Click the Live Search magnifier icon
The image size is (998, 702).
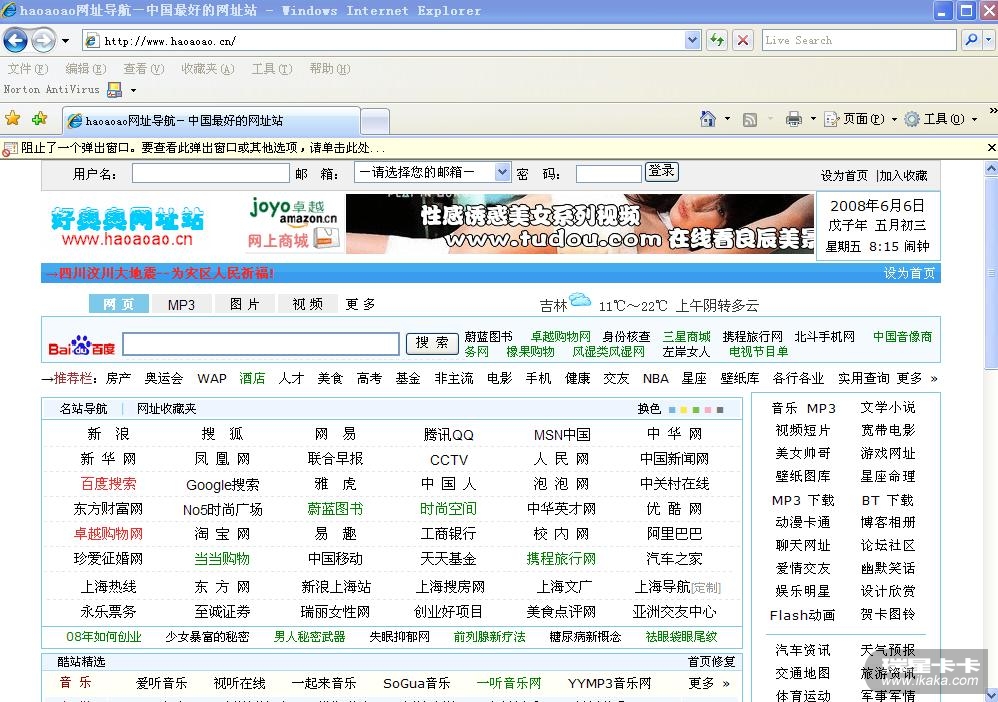coord(969,40)
